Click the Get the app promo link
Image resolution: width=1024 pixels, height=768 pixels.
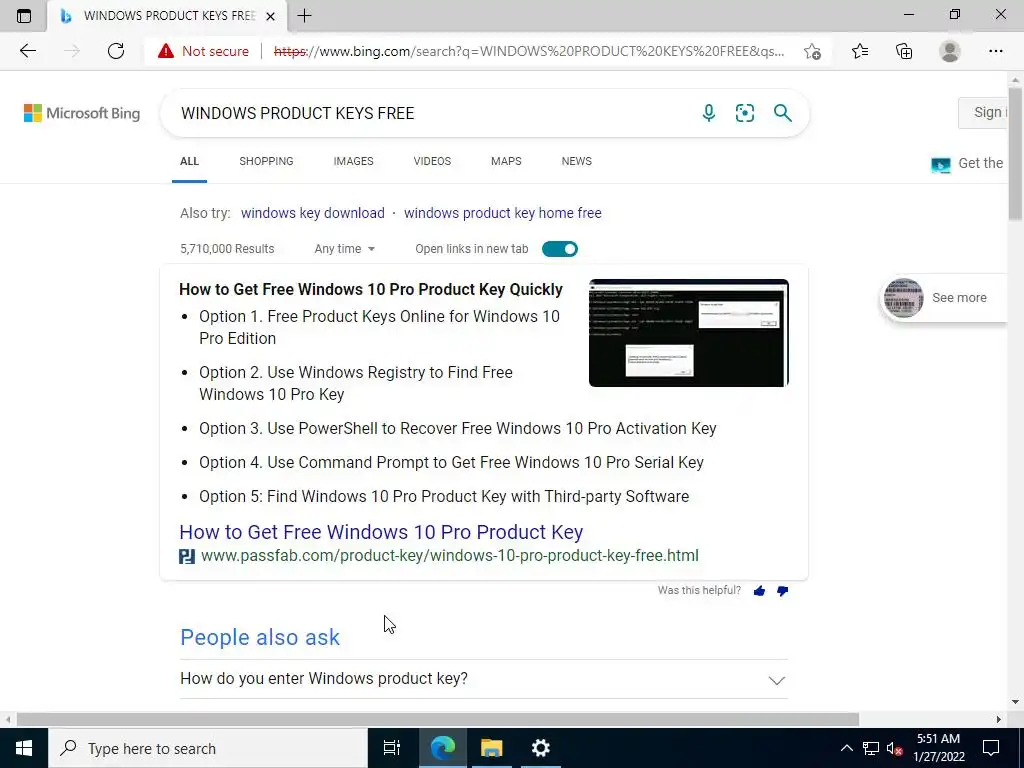coord(968,163)
